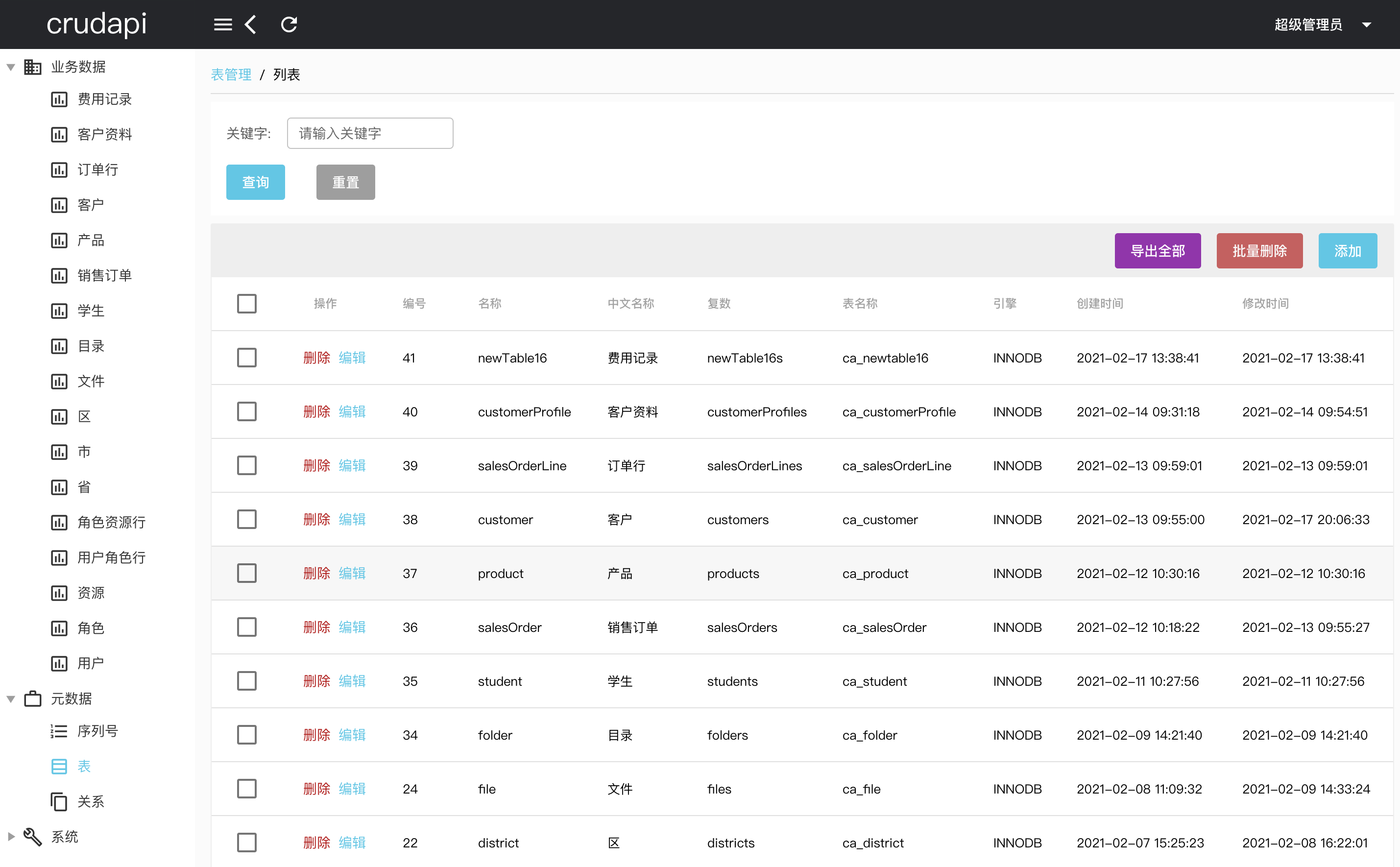The image size is (1400, 867).
Task: Open 销售订单 in the sidebar menu
Action: pyautogui.click(x=104, y=275)
